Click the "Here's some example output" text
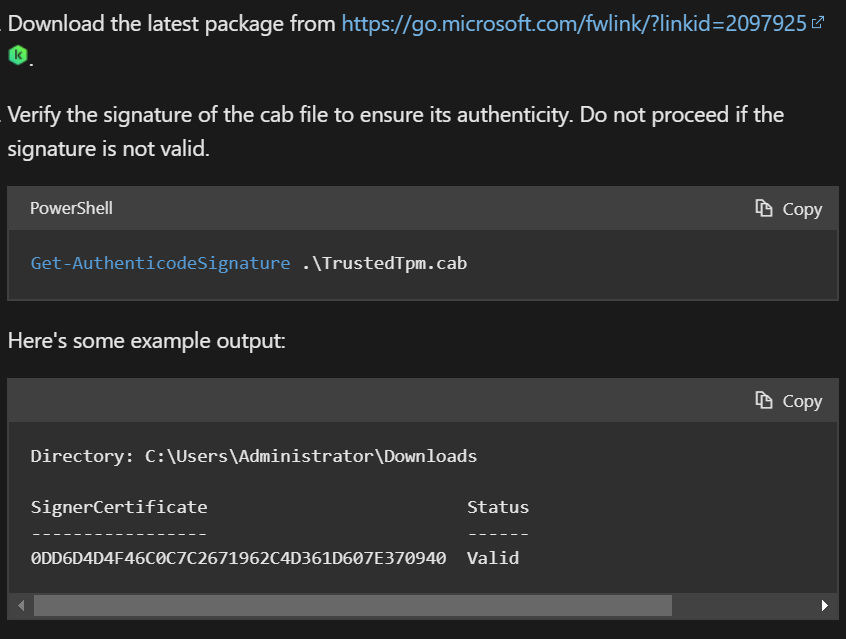Screen dimensions: 846x639 tap(146, 341)
